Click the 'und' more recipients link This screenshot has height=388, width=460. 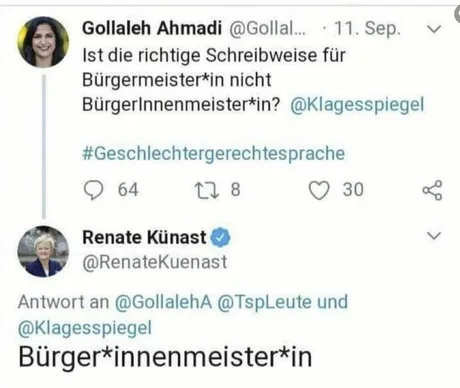332,302
